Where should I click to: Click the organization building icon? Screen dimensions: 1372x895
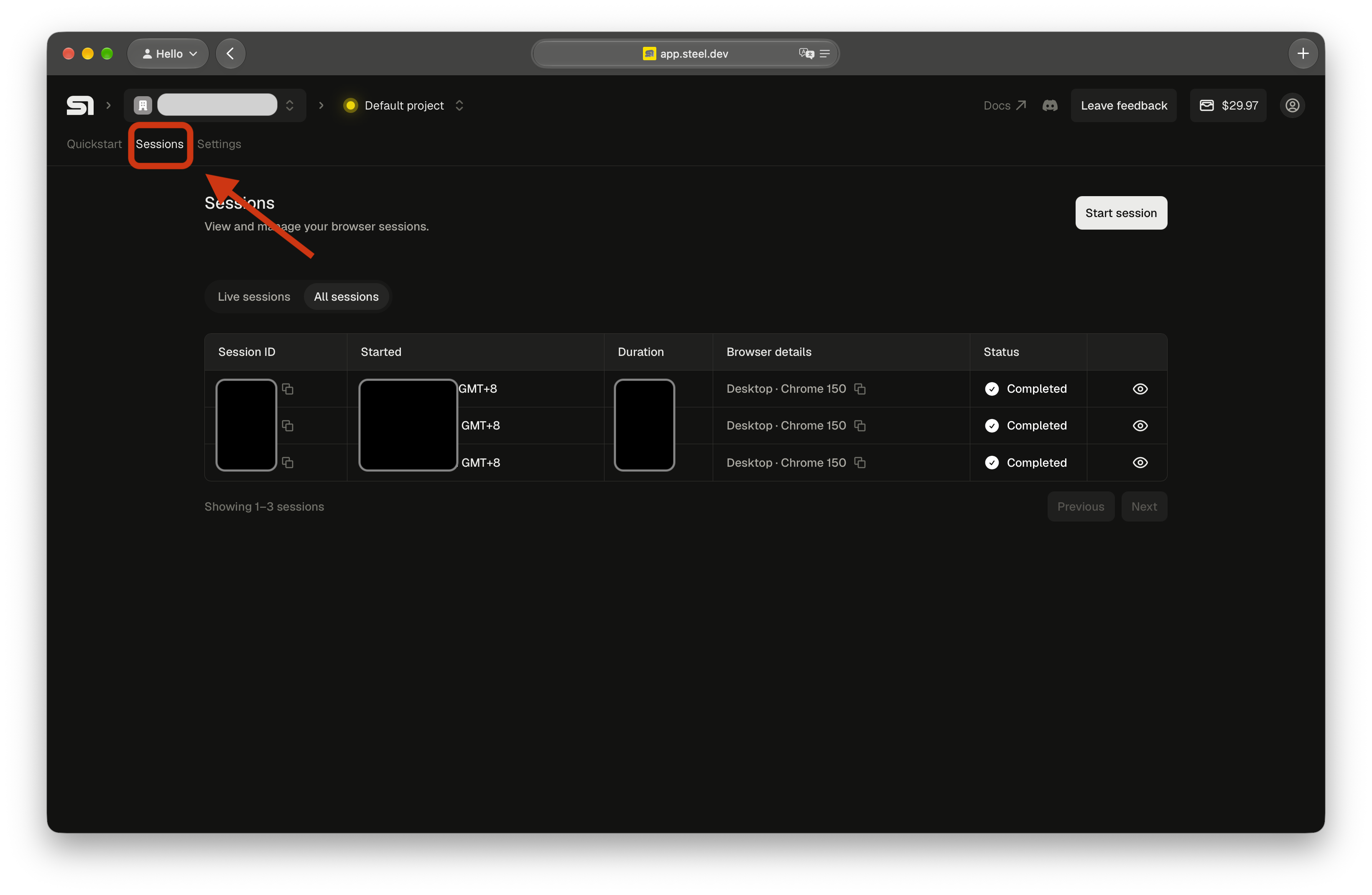[x=143, y=105]
